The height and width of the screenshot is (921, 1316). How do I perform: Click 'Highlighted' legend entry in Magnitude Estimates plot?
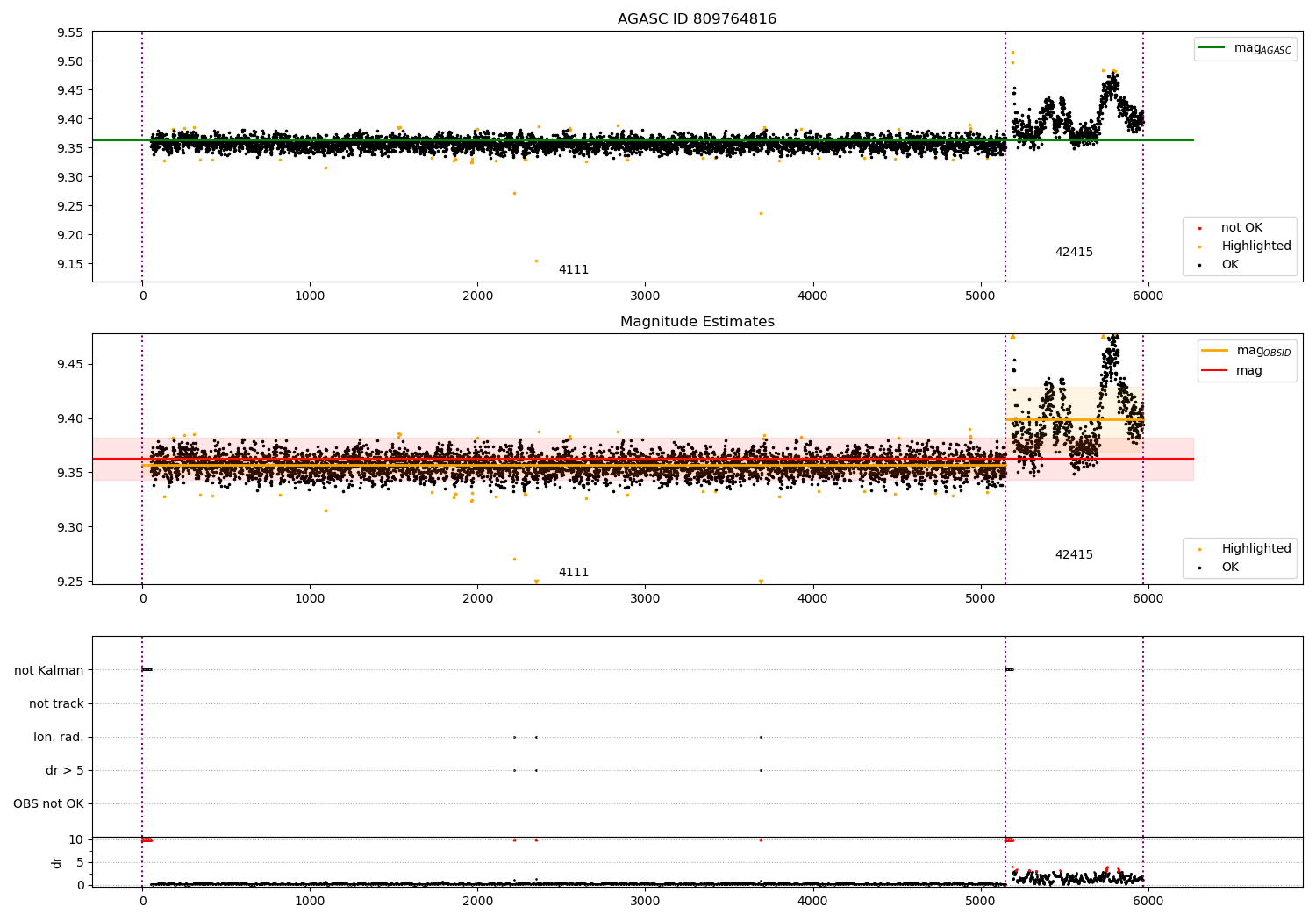tap(1255, 549)
